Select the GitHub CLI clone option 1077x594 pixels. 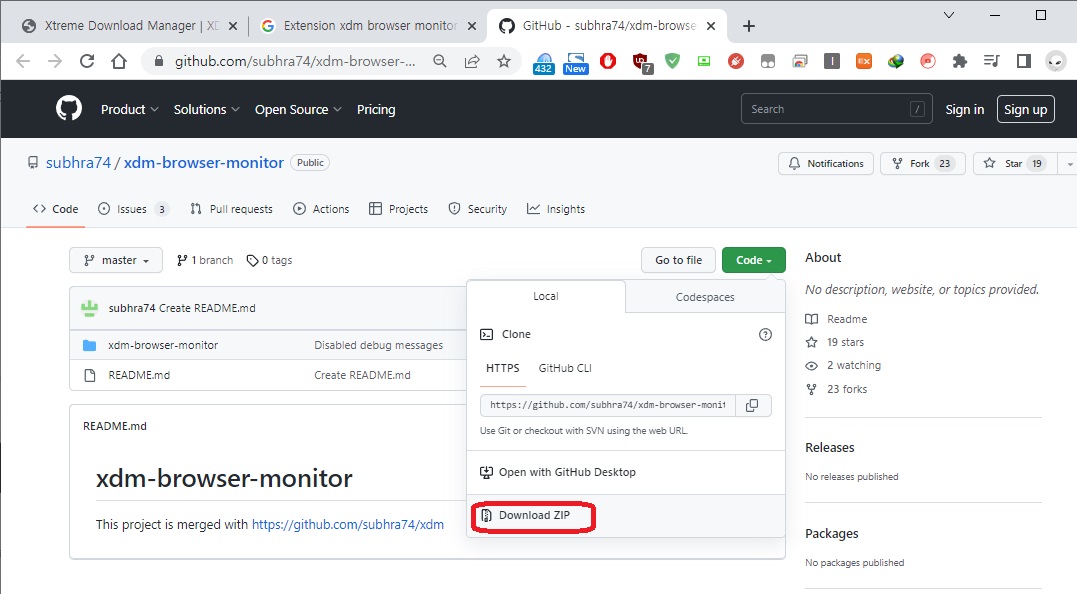coord(565,368)
